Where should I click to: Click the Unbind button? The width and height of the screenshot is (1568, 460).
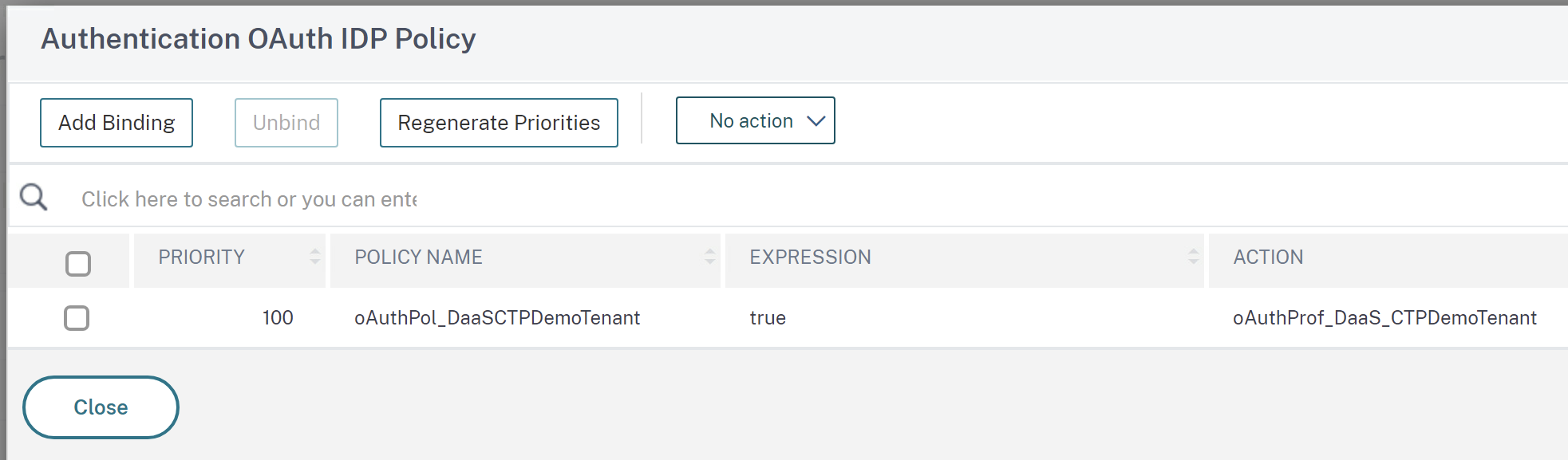[x=286, y=122]
